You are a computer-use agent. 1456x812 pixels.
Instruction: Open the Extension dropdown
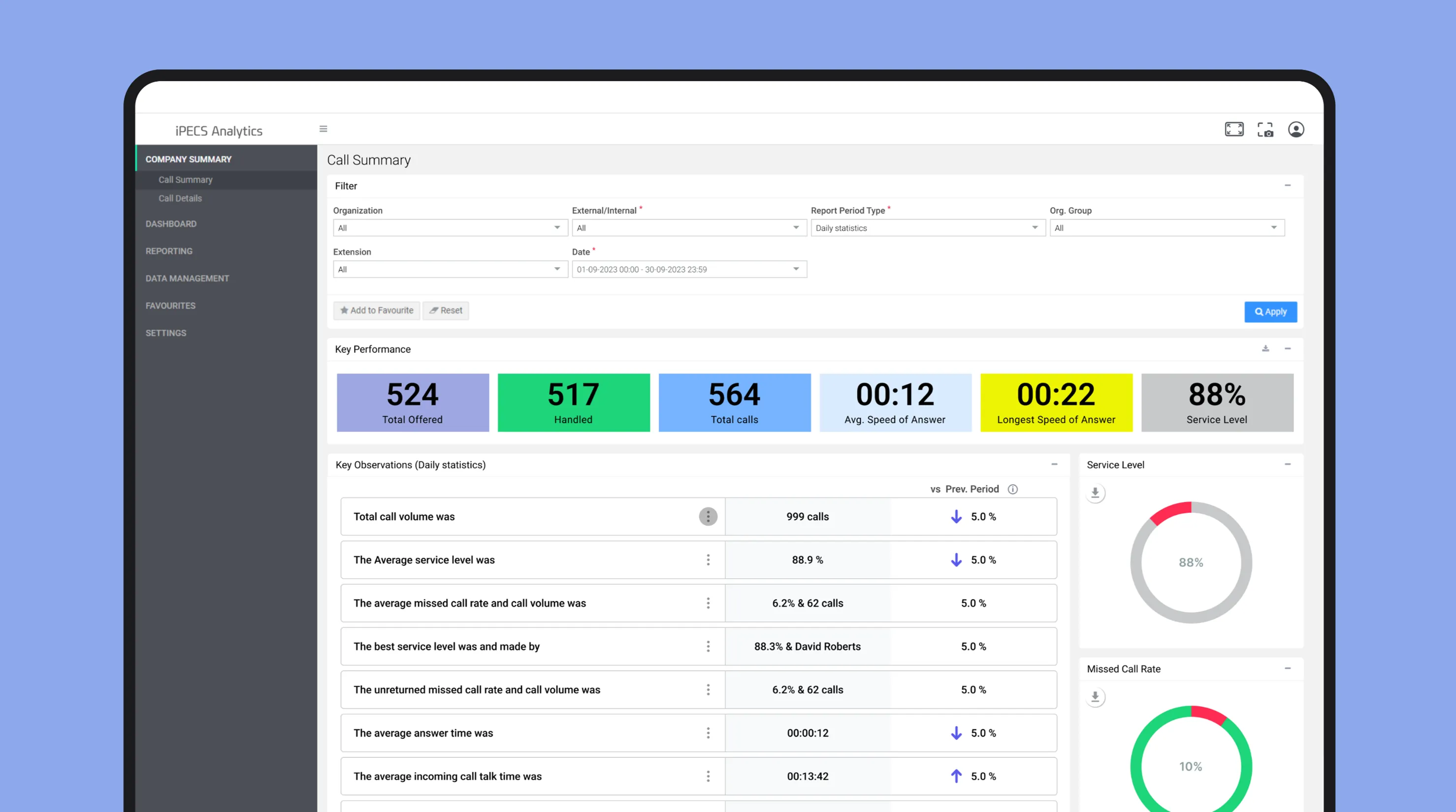450,269
